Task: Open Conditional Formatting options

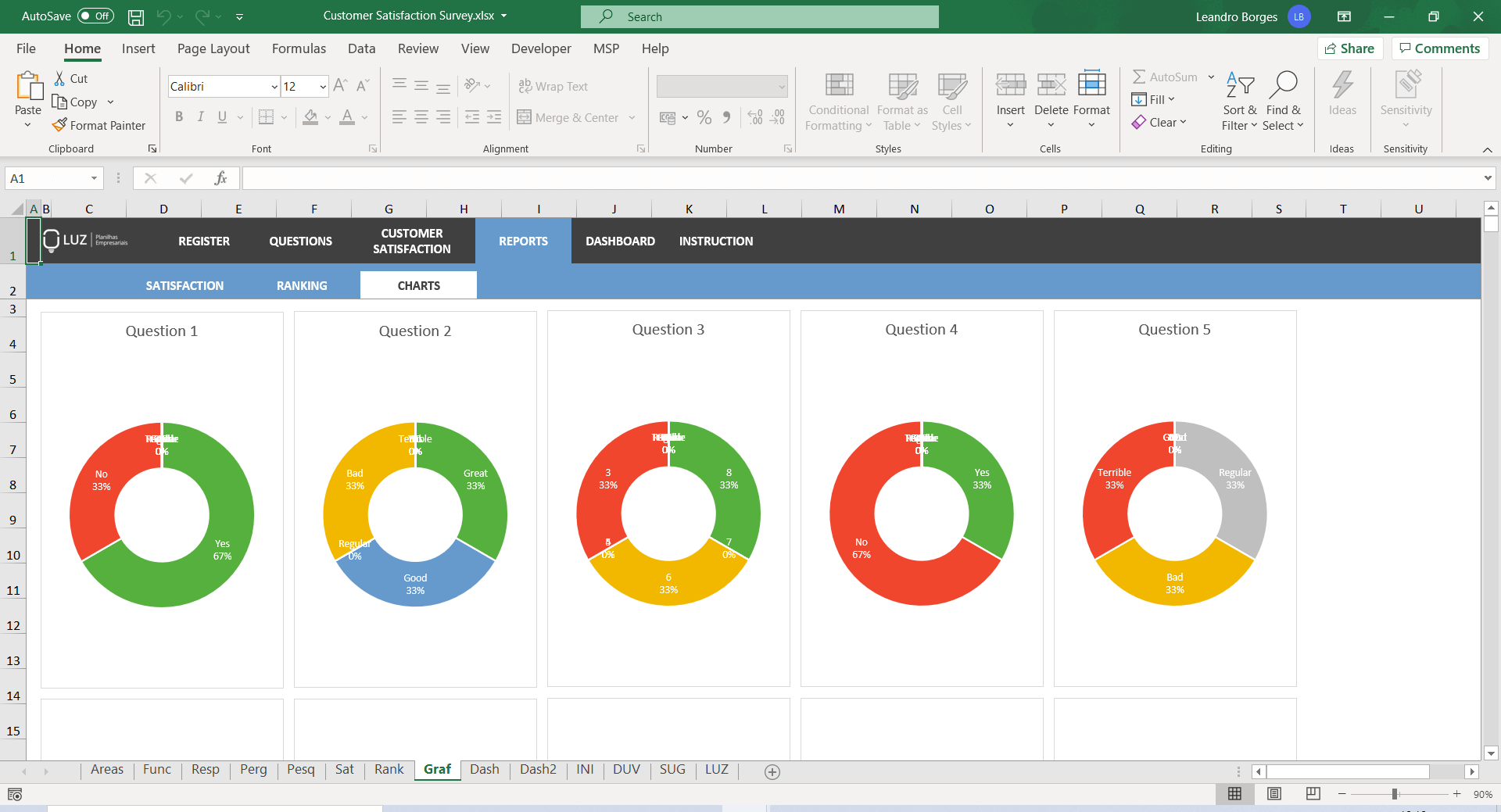Action: (837, 100)
